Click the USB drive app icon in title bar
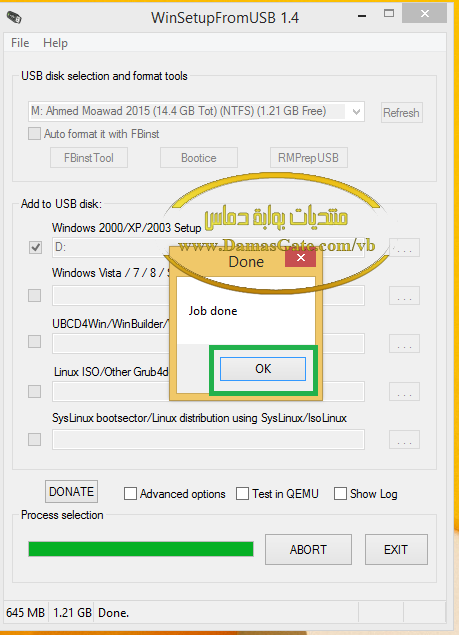Screen dimensions: 459x635 pos(14,17)
